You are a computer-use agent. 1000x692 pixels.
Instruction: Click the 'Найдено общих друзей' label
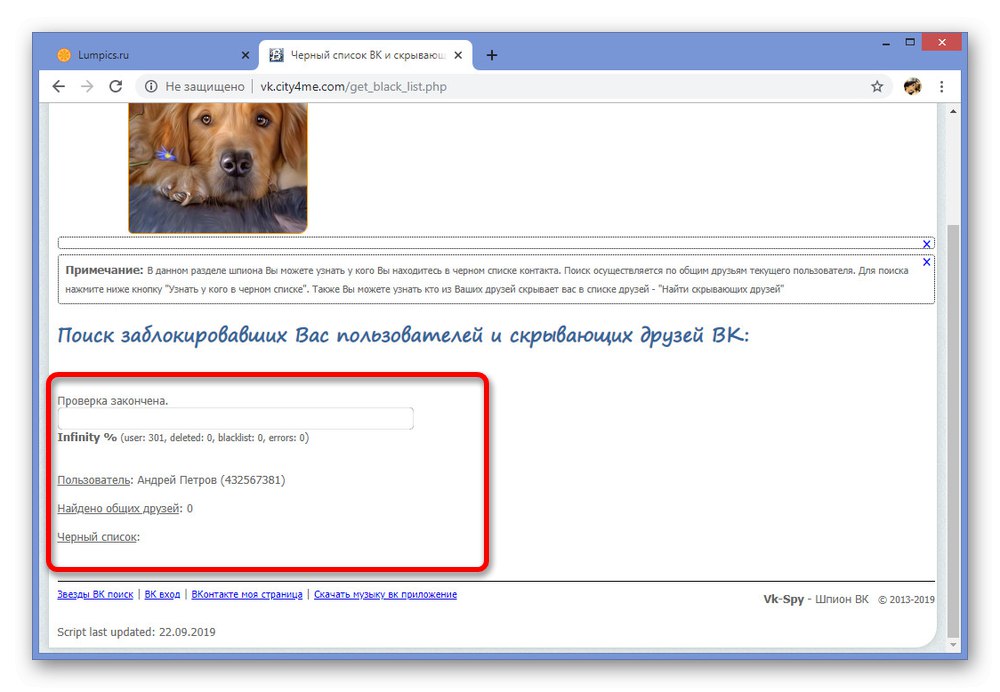click(x=119, y=508)
